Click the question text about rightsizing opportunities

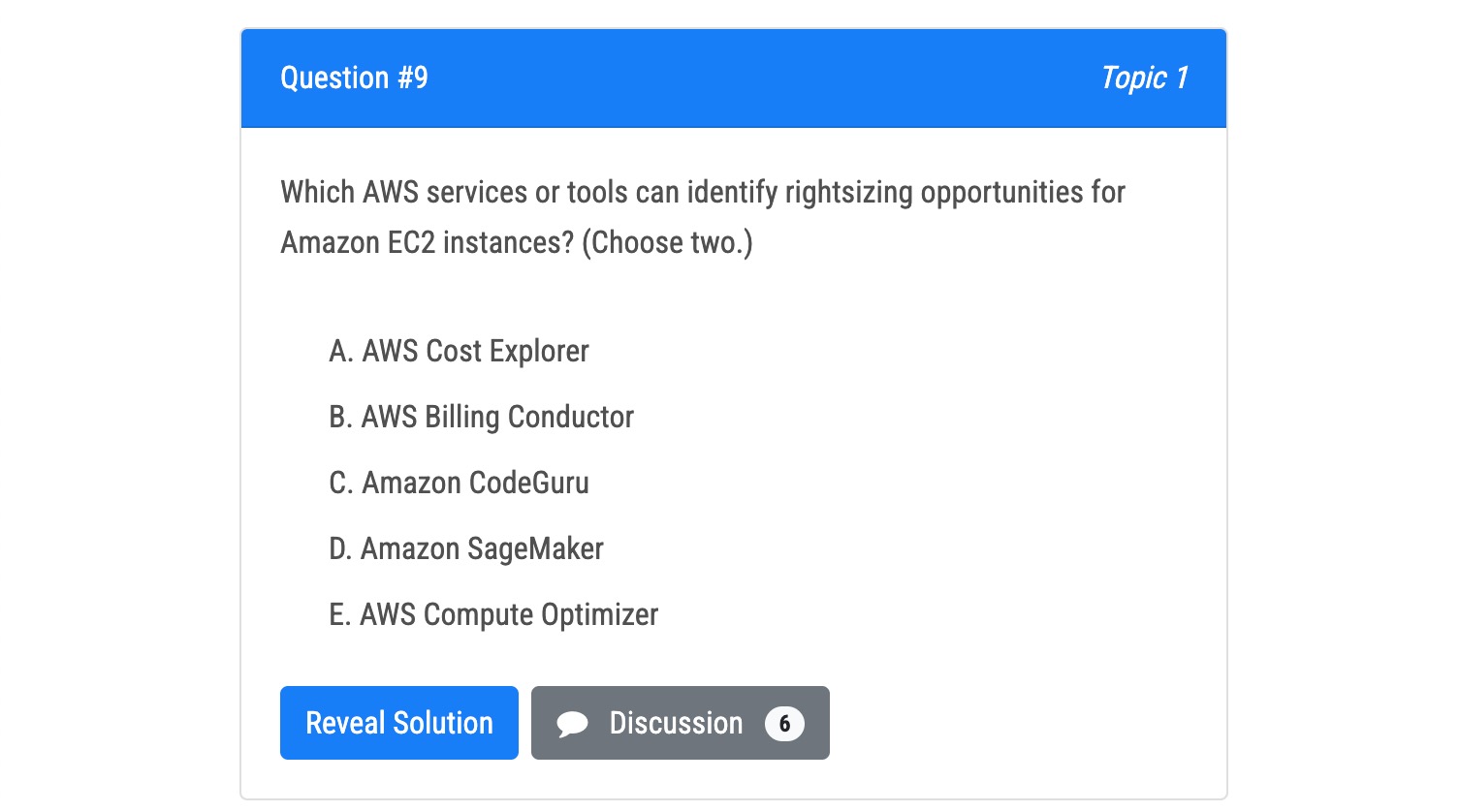pos(703,192)
